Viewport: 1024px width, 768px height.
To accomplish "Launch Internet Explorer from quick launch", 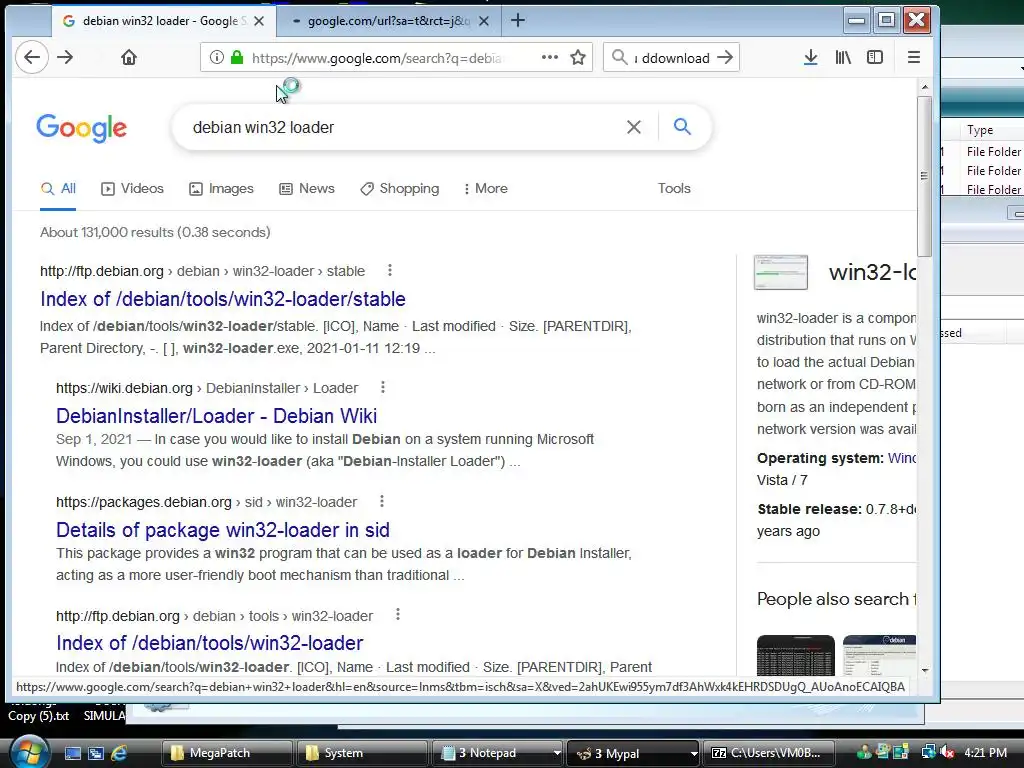I will point(120,753).
